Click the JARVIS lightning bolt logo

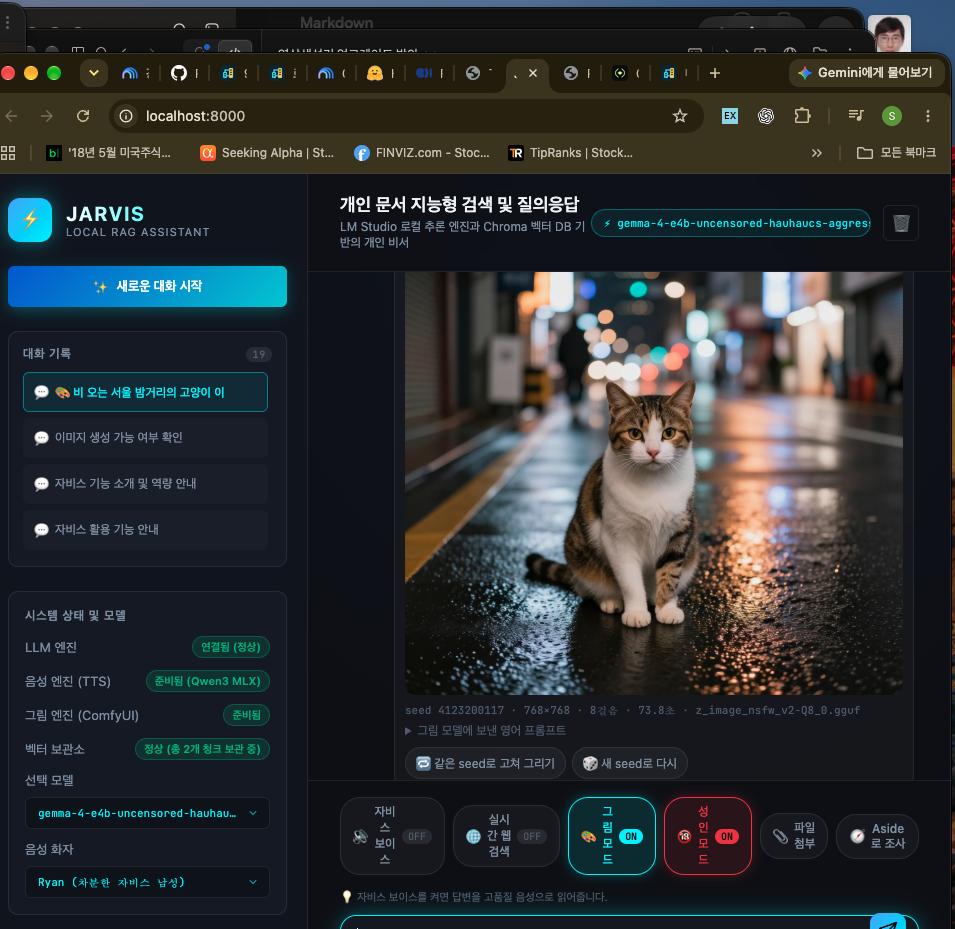pyautogui.click(x=30, y=220)
